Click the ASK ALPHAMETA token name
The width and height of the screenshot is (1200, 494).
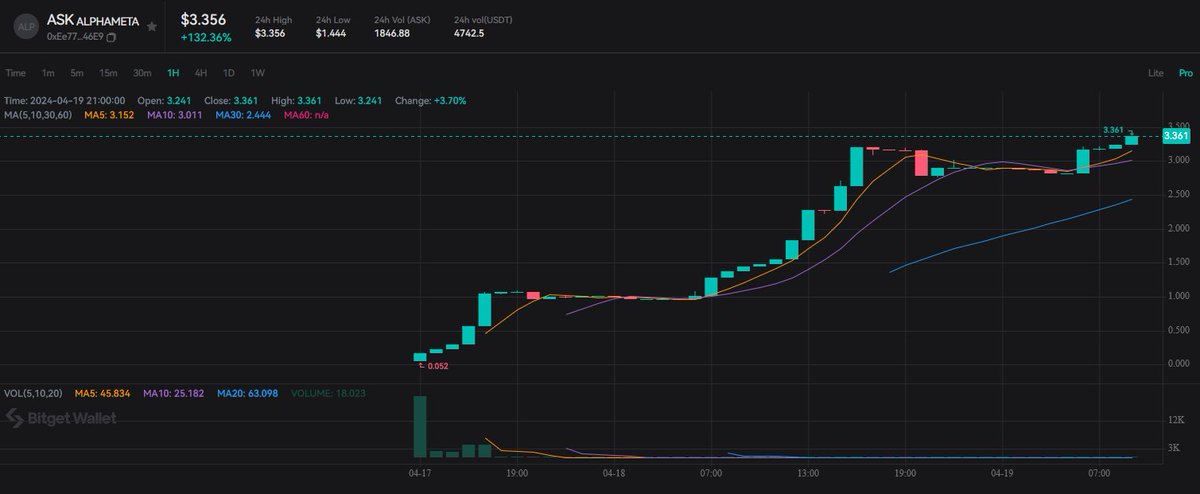click(x=93, y=20)
